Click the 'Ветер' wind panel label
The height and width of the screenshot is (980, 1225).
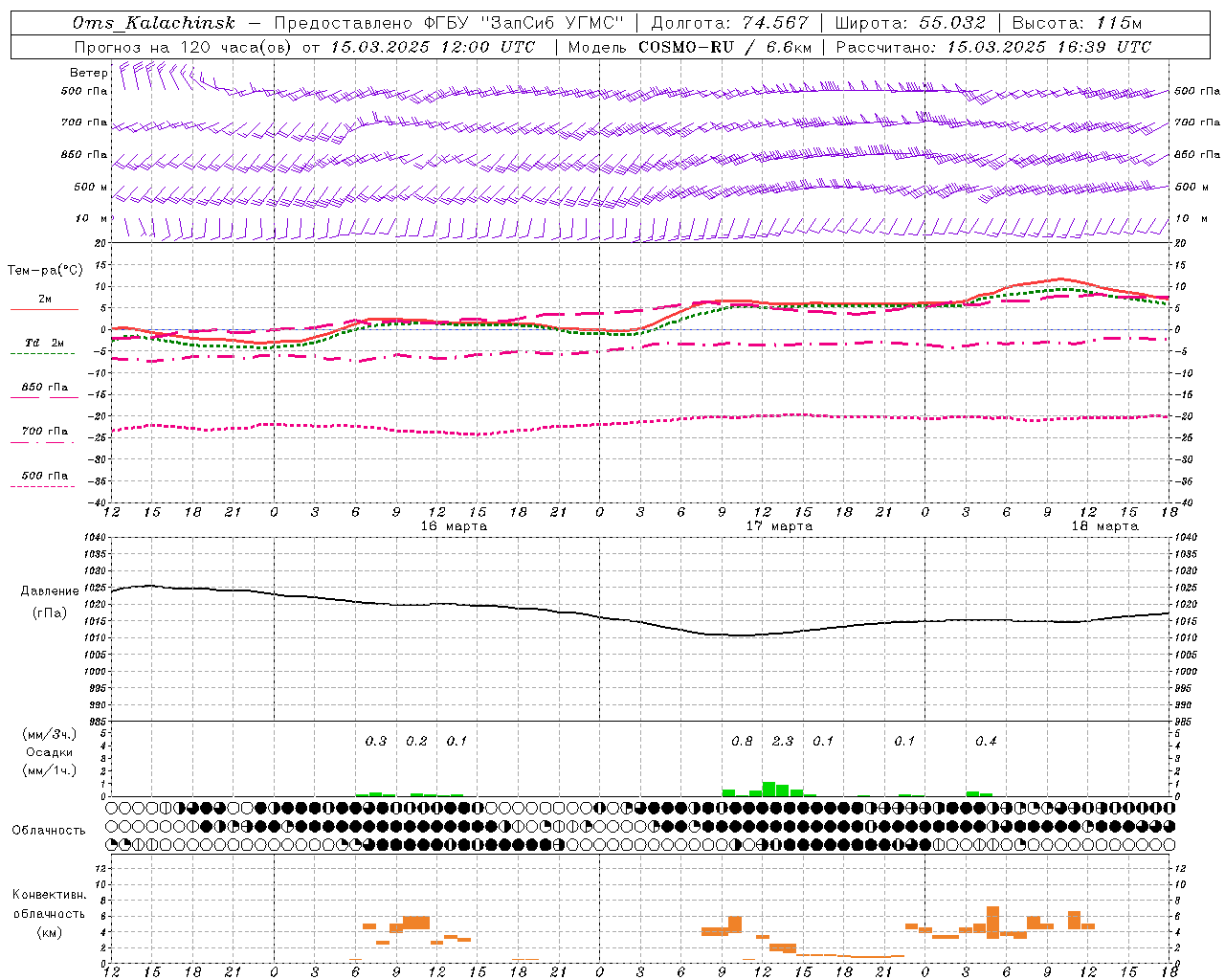click(88, 72)
